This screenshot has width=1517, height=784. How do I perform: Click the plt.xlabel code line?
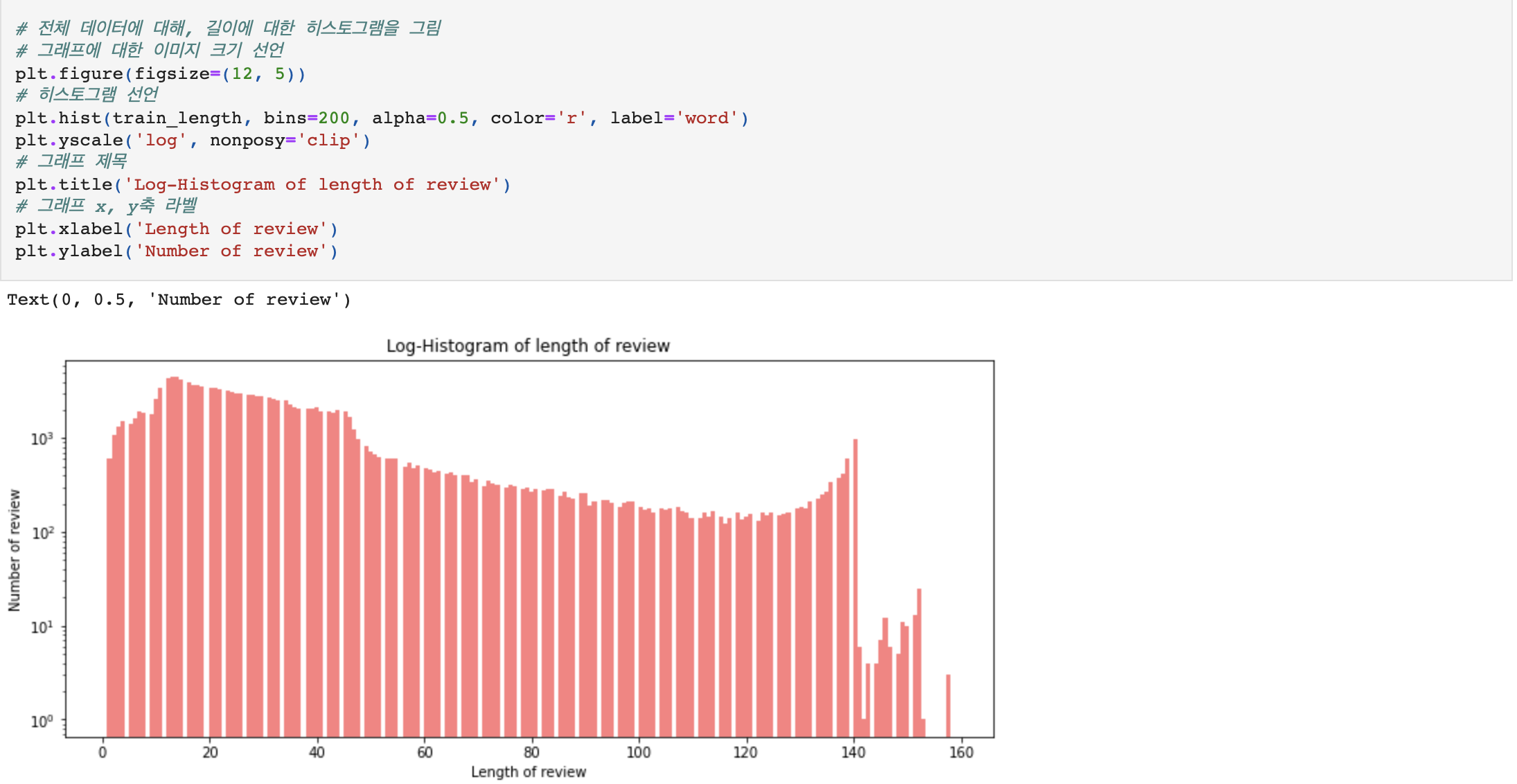coord(176,229)
